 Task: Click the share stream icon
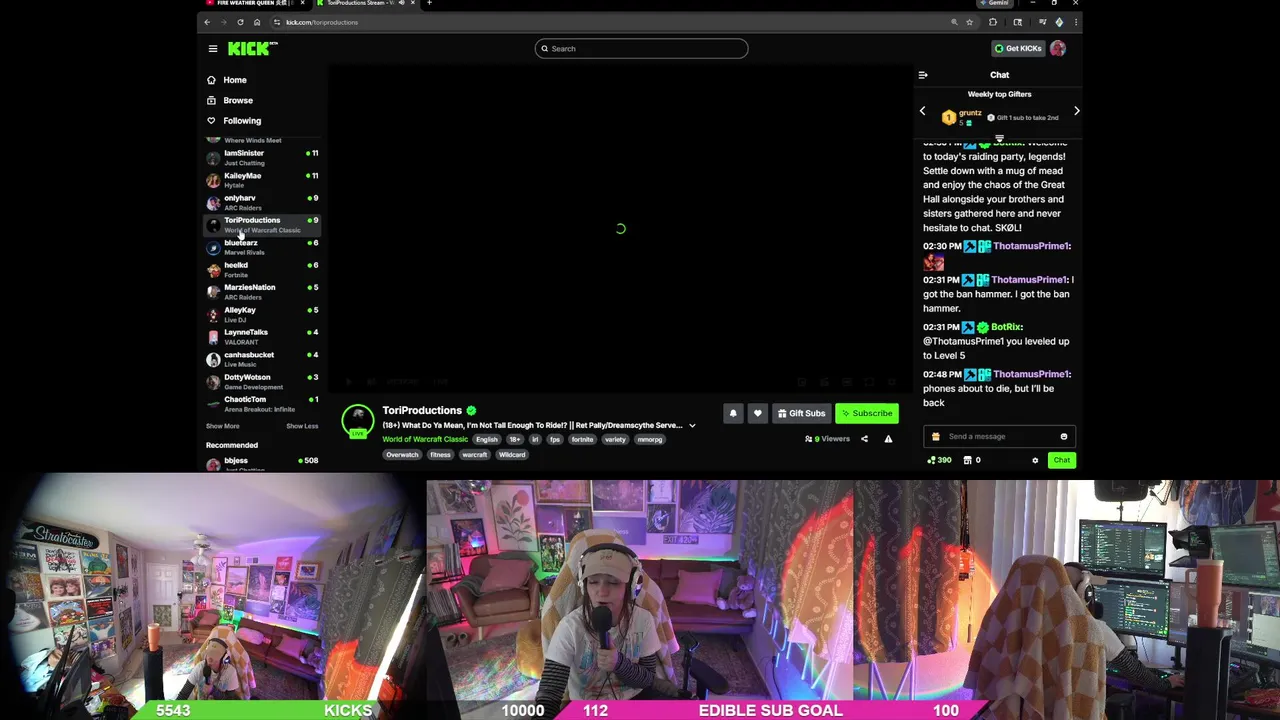(x=864, y=439)
